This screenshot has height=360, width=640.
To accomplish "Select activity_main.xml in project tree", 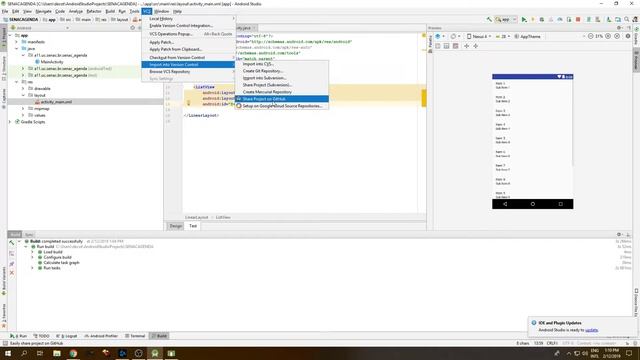I will [x=56, y=102].
